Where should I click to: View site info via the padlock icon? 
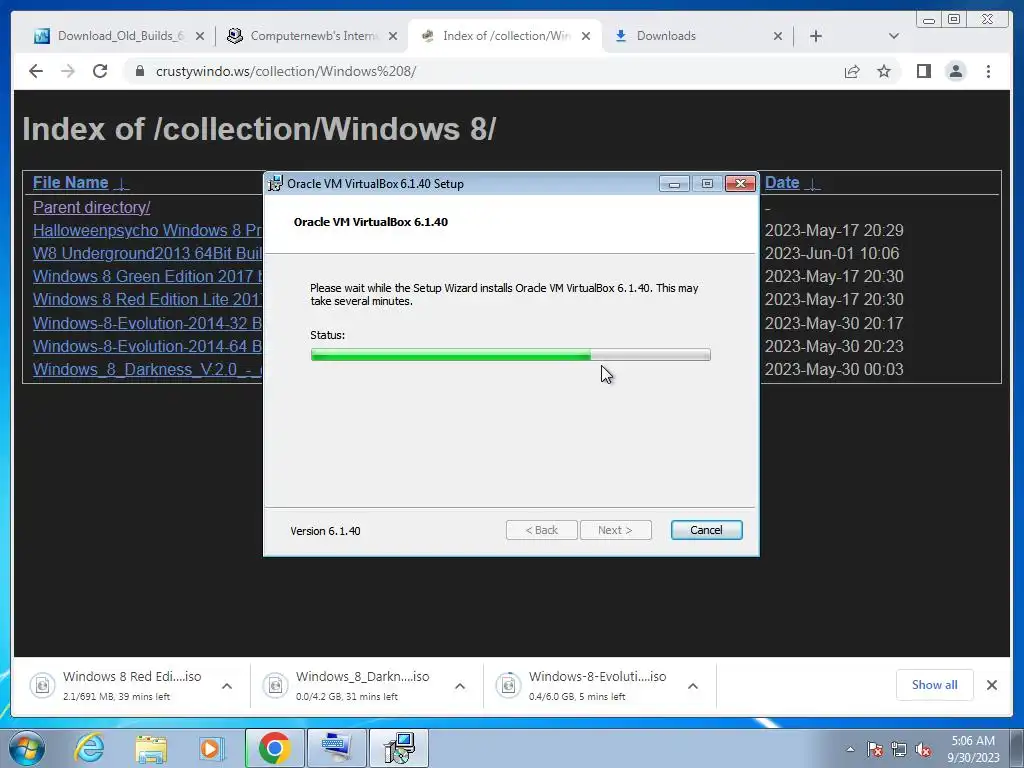coord(139,71)
